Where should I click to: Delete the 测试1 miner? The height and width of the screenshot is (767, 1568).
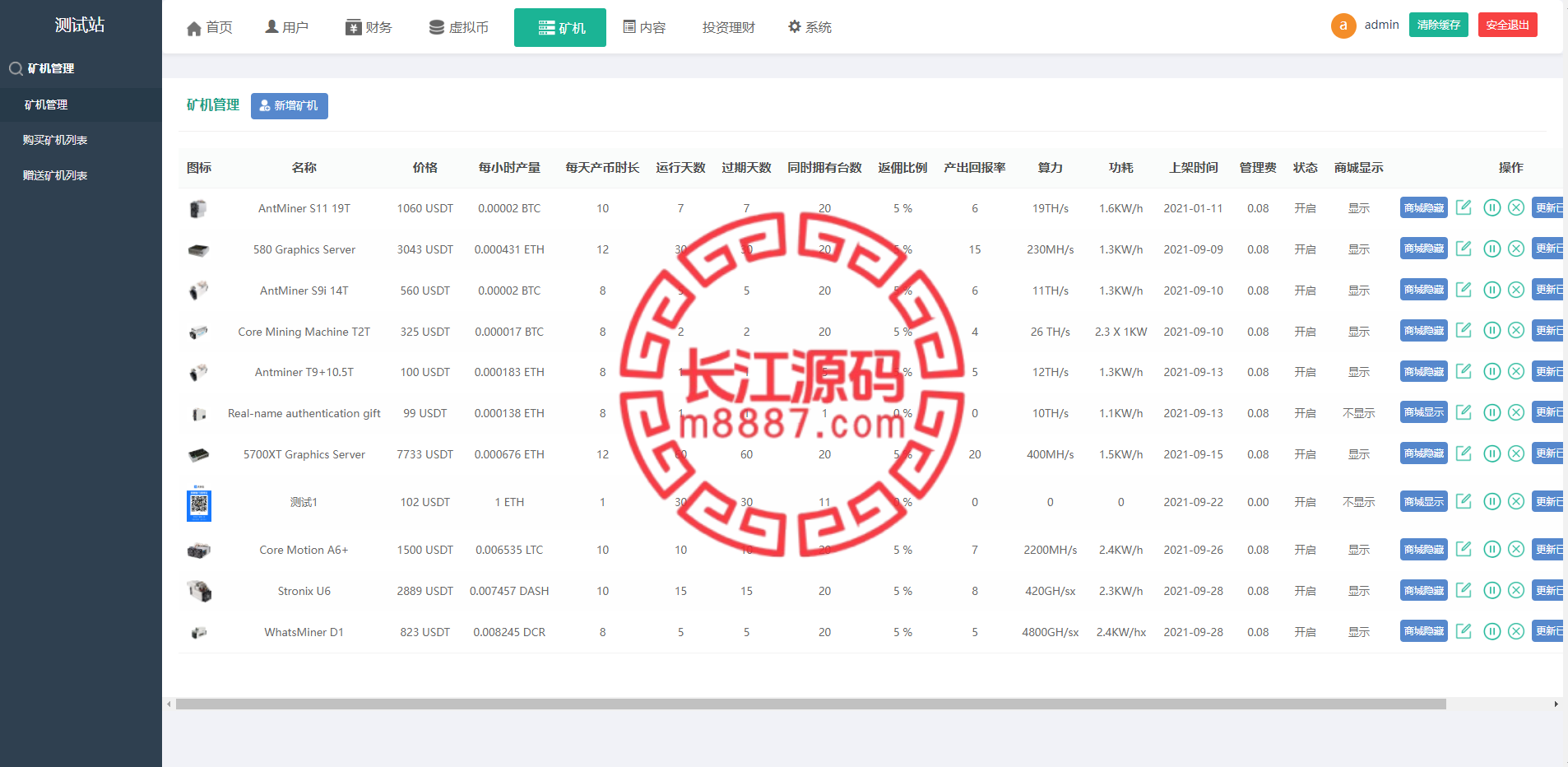(x=1516, y=501)
